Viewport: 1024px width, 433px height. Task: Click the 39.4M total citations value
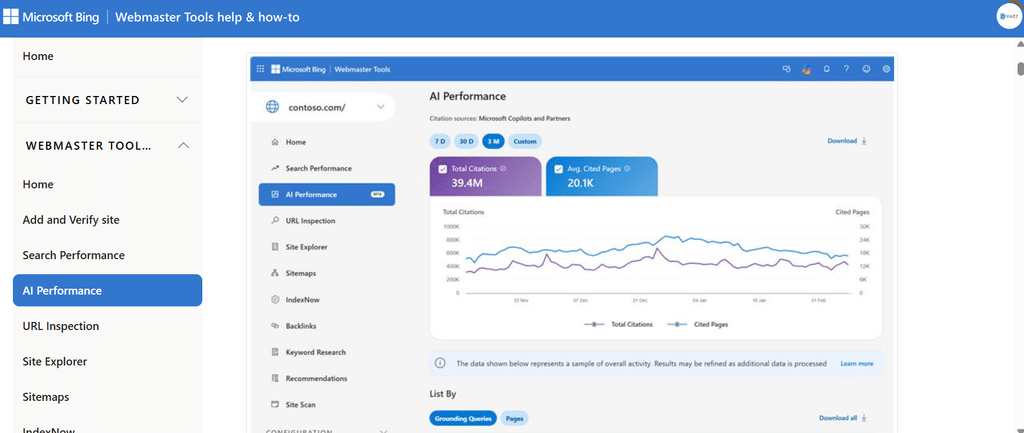point(467,183)
